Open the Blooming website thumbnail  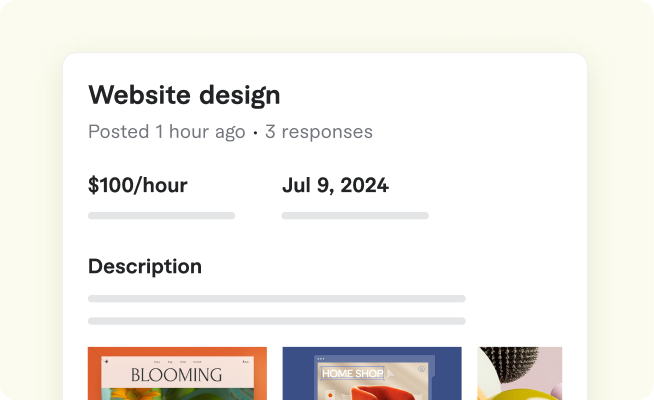pyautogui.click(x=177, y=373)
